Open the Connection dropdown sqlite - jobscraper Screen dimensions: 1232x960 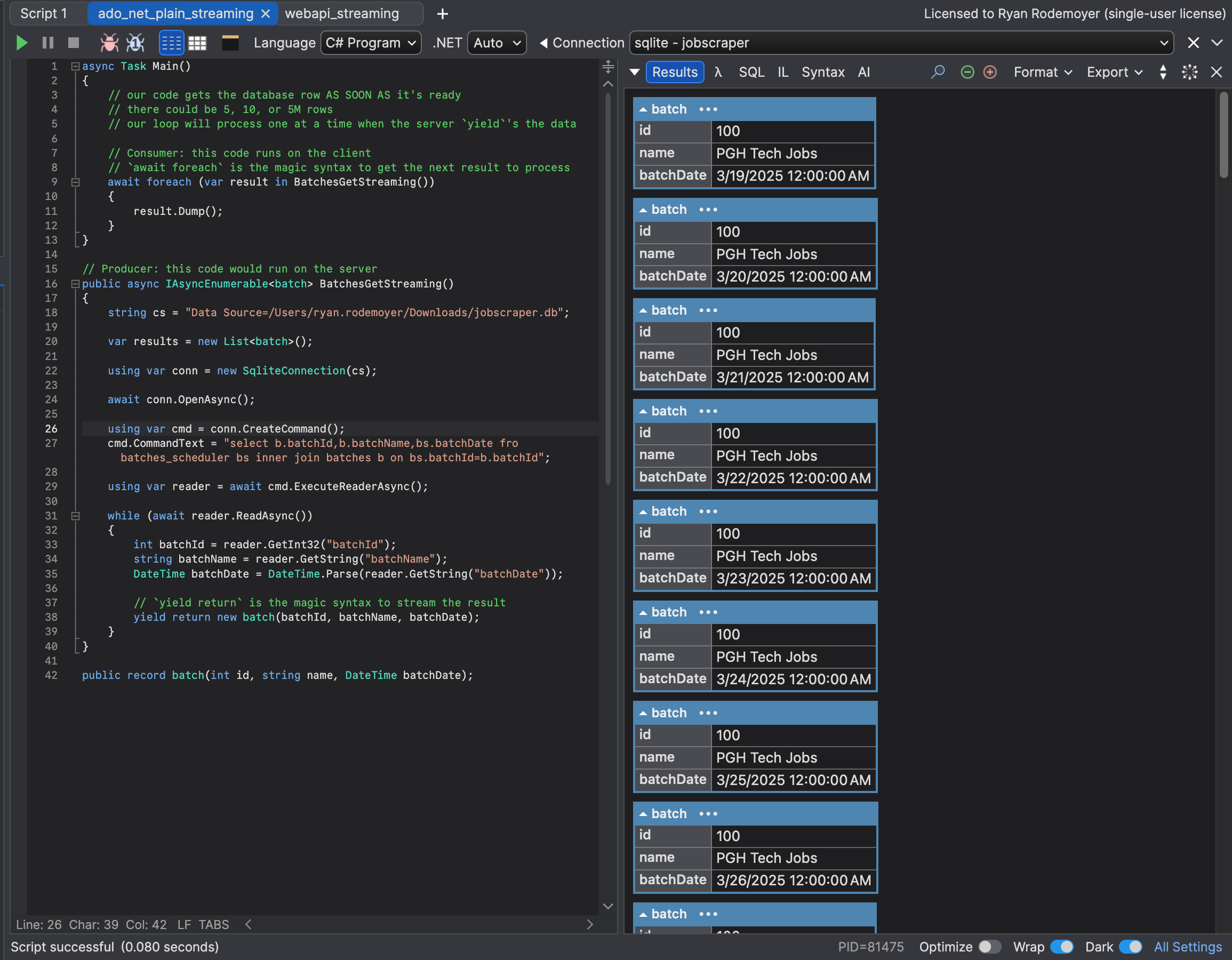click(901, 43)
